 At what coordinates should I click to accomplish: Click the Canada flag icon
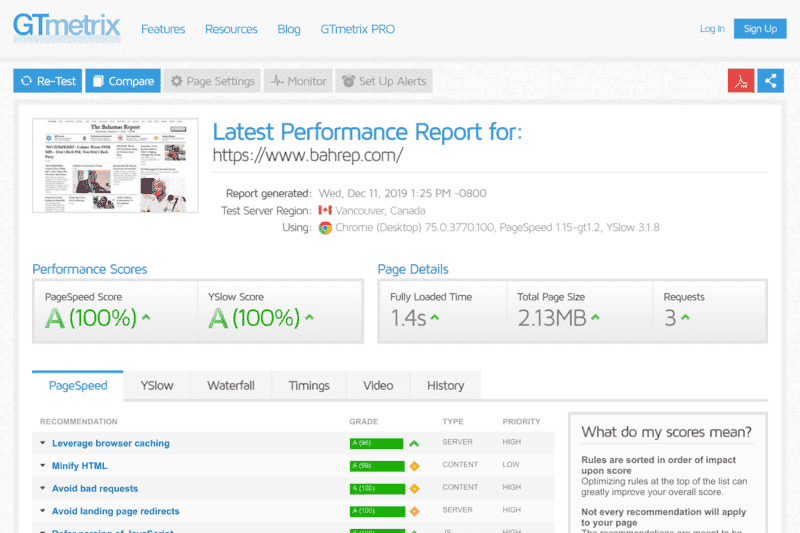pos(325,210)
